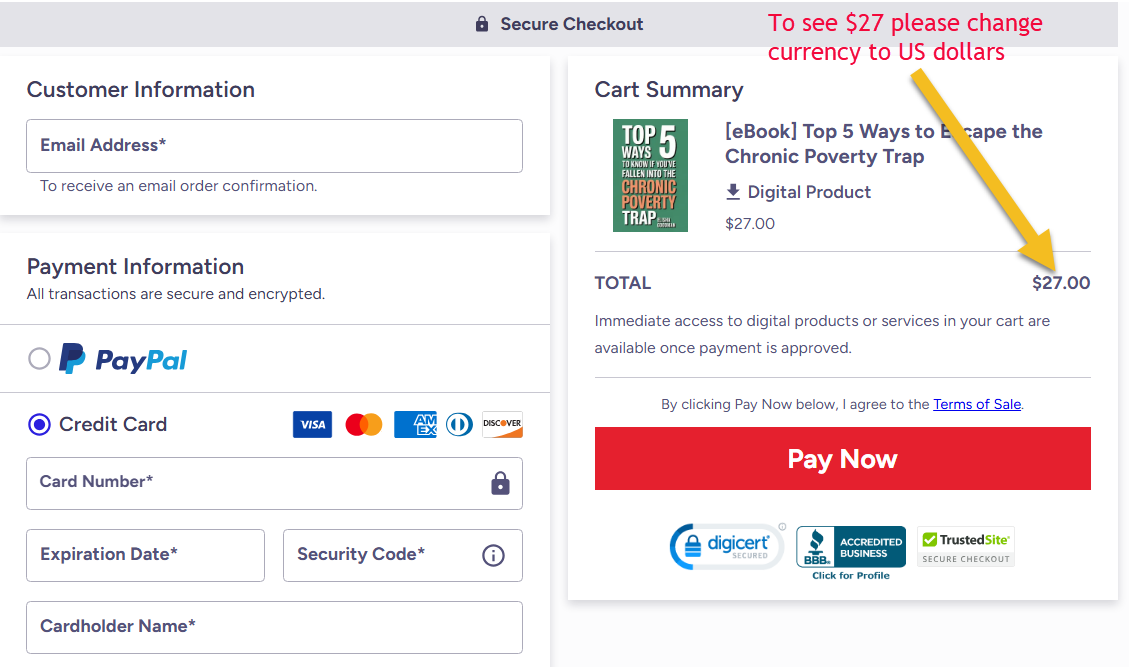Click the American Express icon
The height and width of the screenshot is (667, 1129).
[x=415, y=425]
